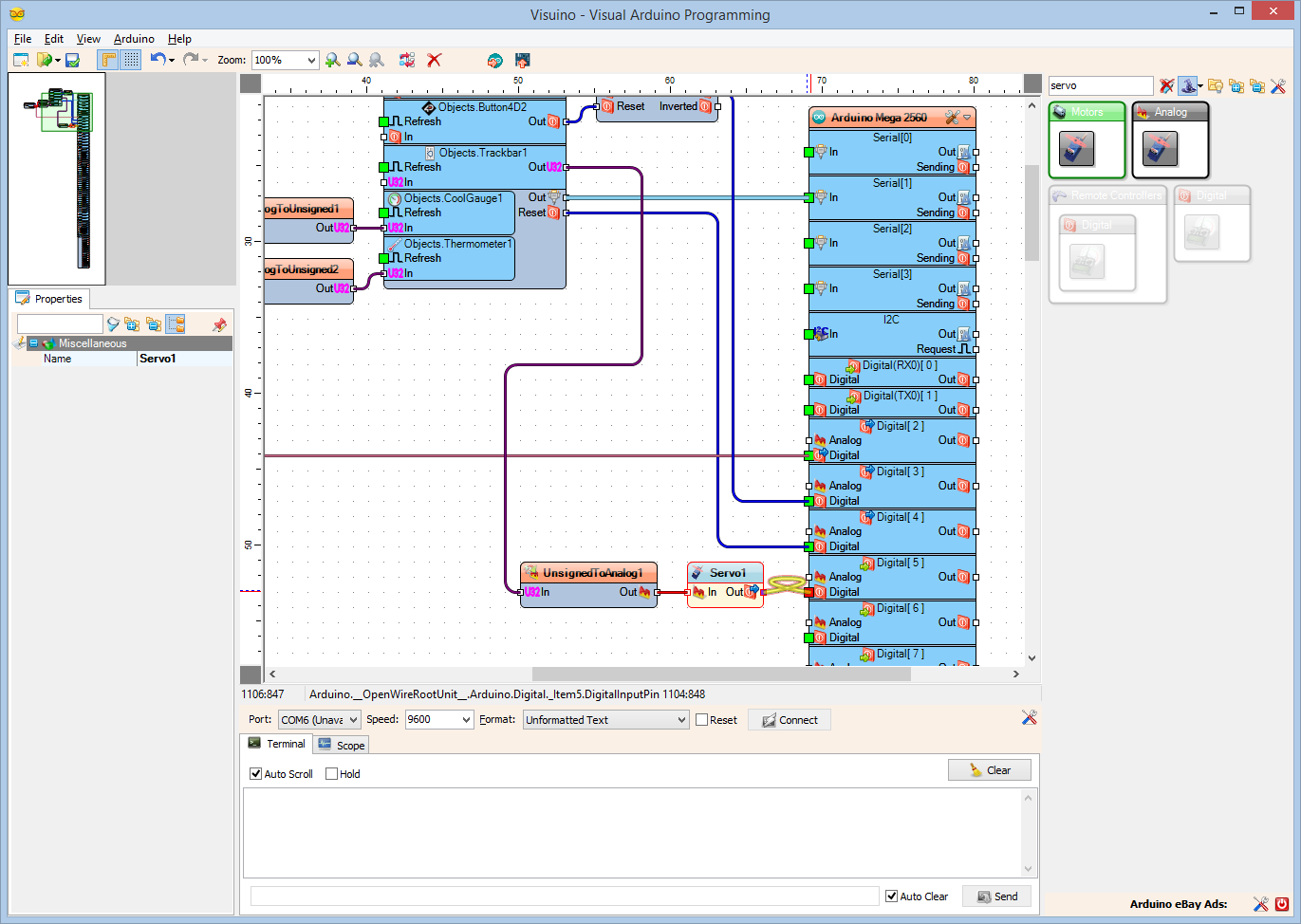Image resolution: width=1301 pixels, height=924 pixels.
Task: Clear the servo search filter with the red X icon
Action: pos(1167,85)
